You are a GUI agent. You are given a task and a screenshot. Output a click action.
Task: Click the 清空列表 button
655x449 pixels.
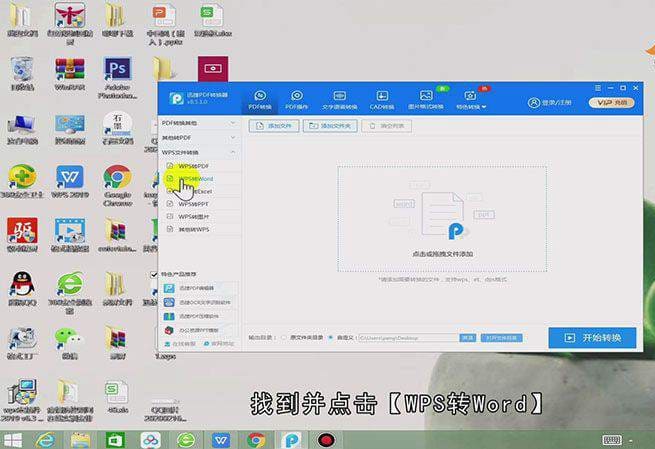[386, 126]
